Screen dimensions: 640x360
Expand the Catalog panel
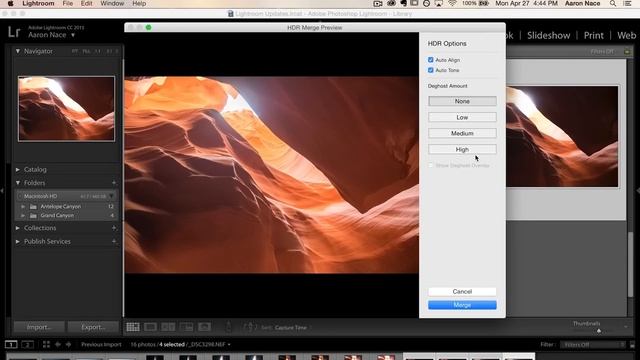[x=18, y=169]
